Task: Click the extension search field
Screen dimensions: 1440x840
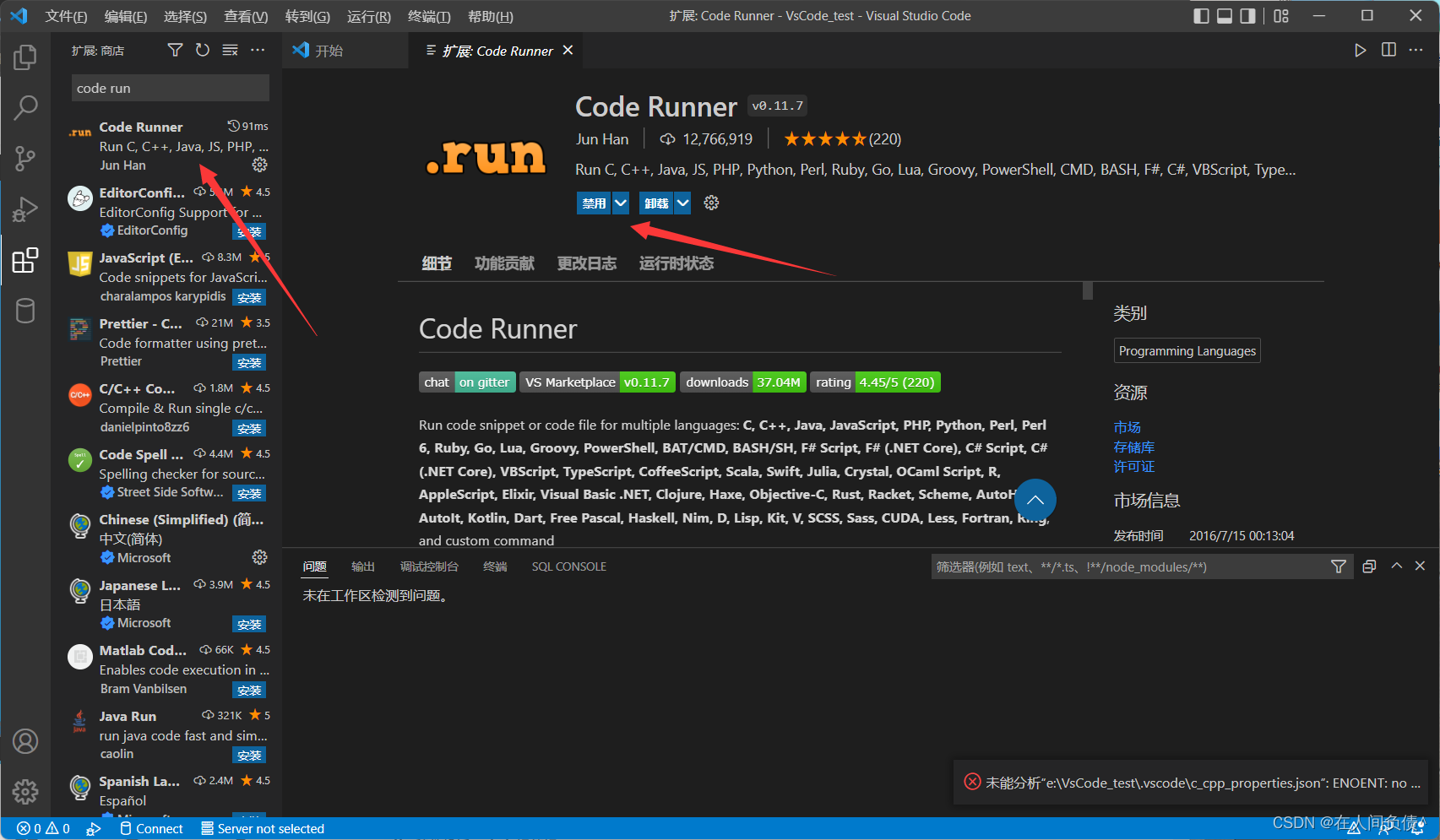Action: coord(171,88)
